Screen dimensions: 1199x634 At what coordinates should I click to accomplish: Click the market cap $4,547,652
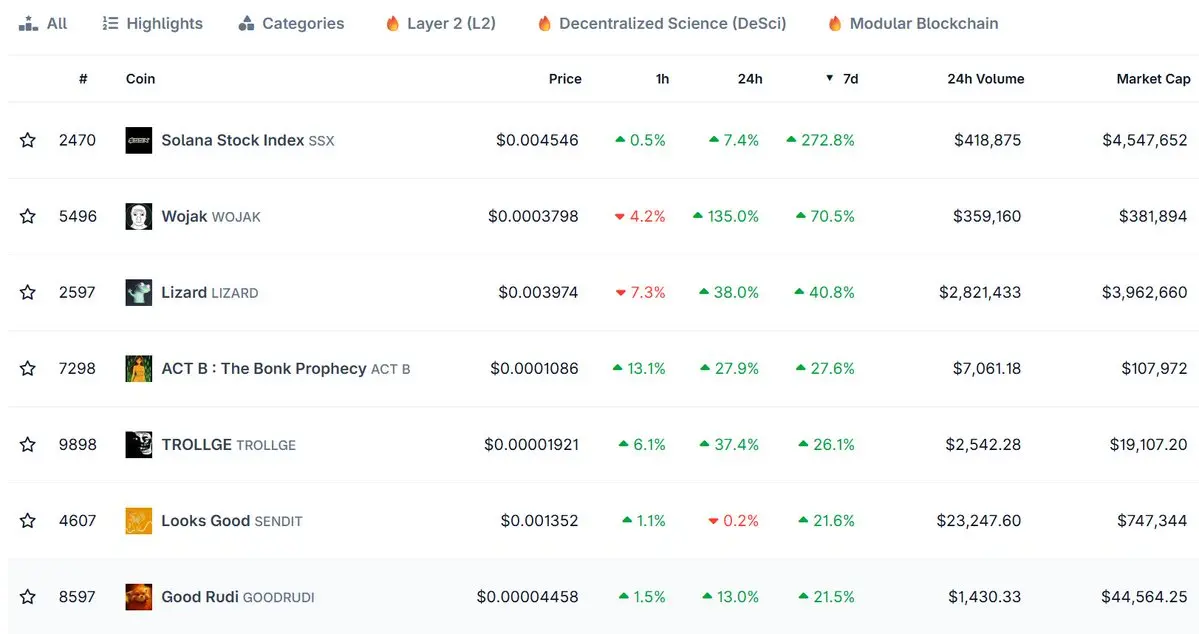click(1145, 140)
